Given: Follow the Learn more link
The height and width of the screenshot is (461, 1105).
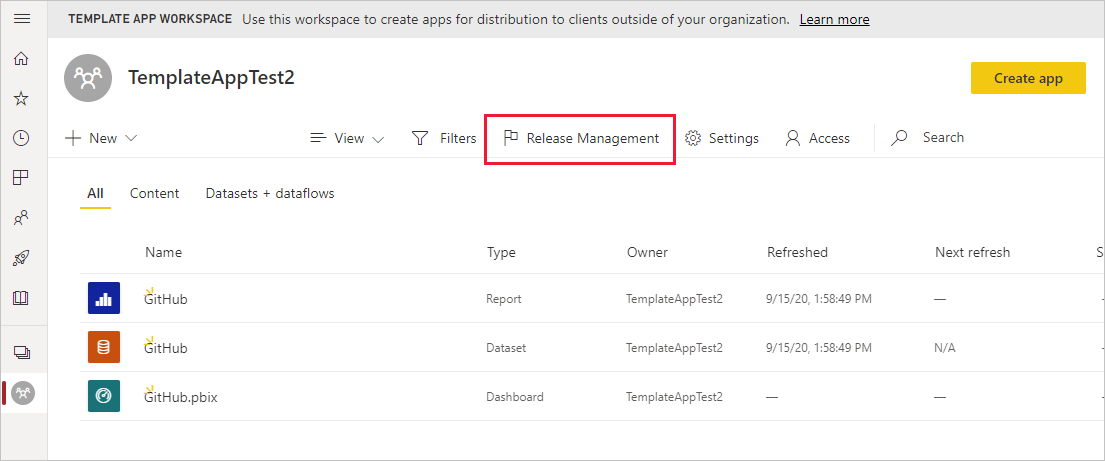Looking at the screenshot, I should point(834,19).
